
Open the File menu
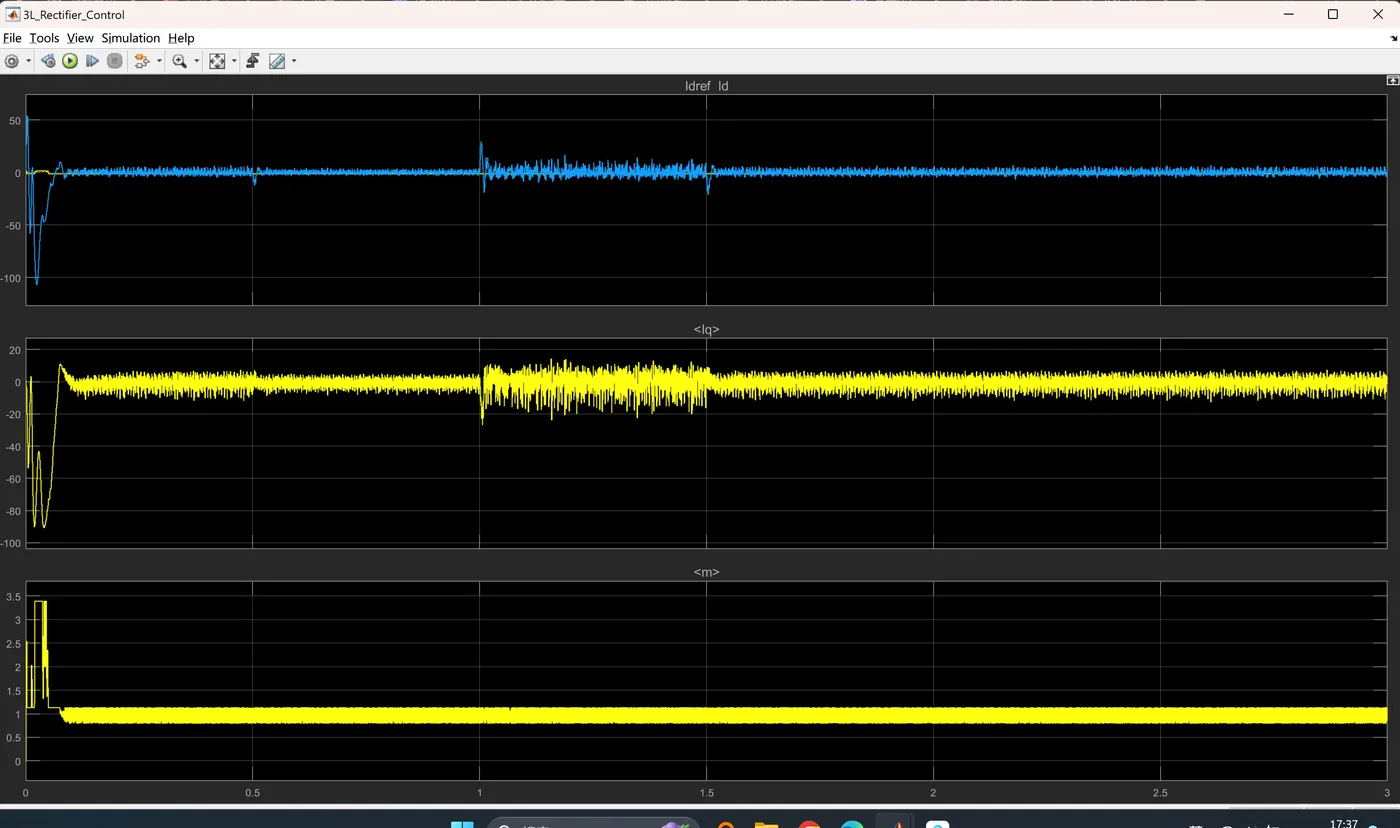tap(12, 38)
